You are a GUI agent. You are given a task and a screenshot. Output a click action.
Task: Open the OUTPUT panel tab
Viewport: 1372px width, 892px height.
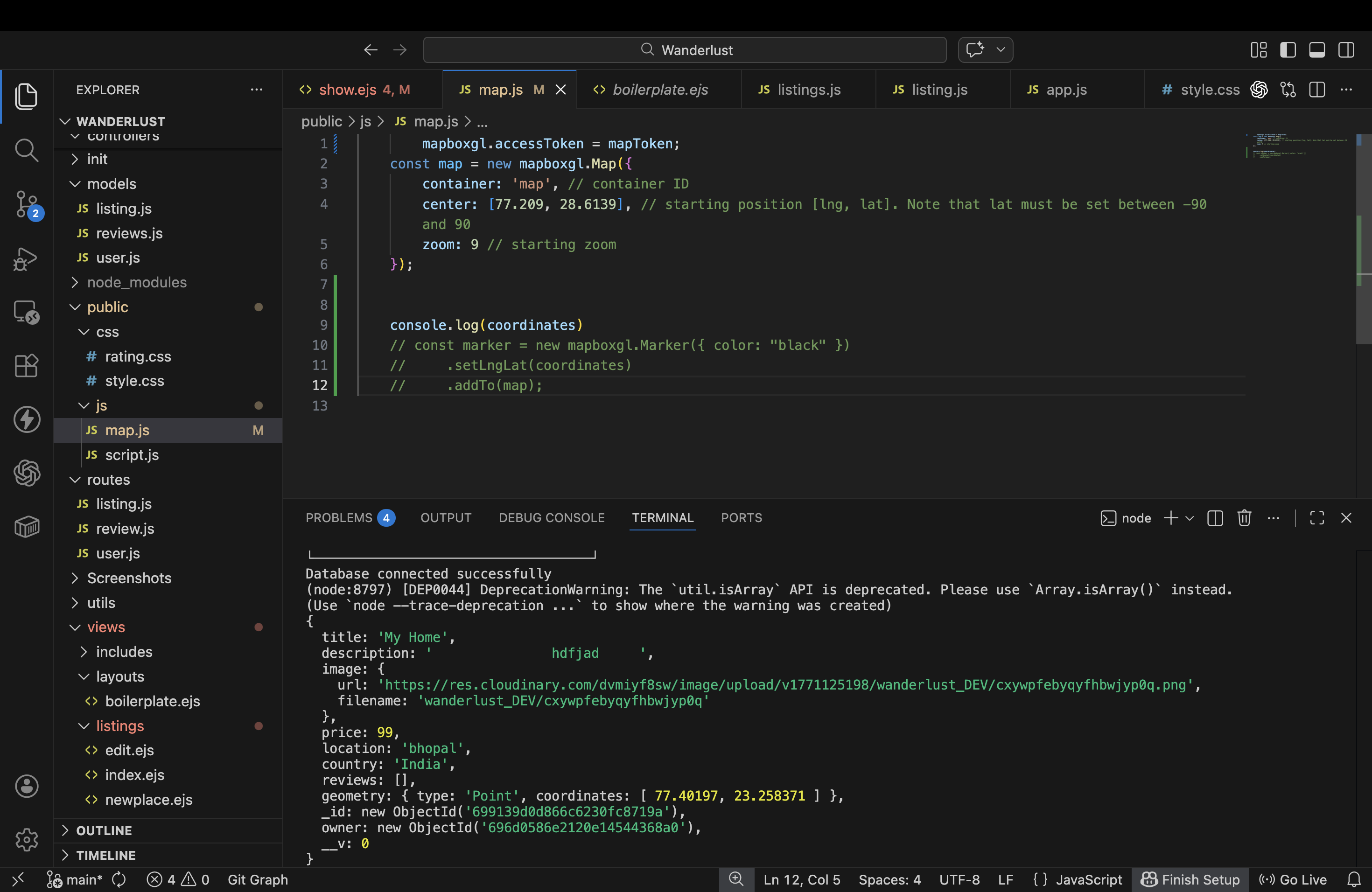pyautogui.click(x=446, y=518)
